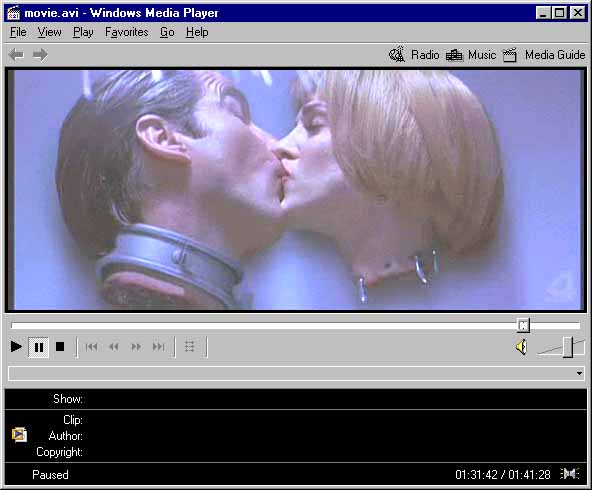592x490 pixels.
Task: Click the Skip Forward to next track icon
Action: 159,347
